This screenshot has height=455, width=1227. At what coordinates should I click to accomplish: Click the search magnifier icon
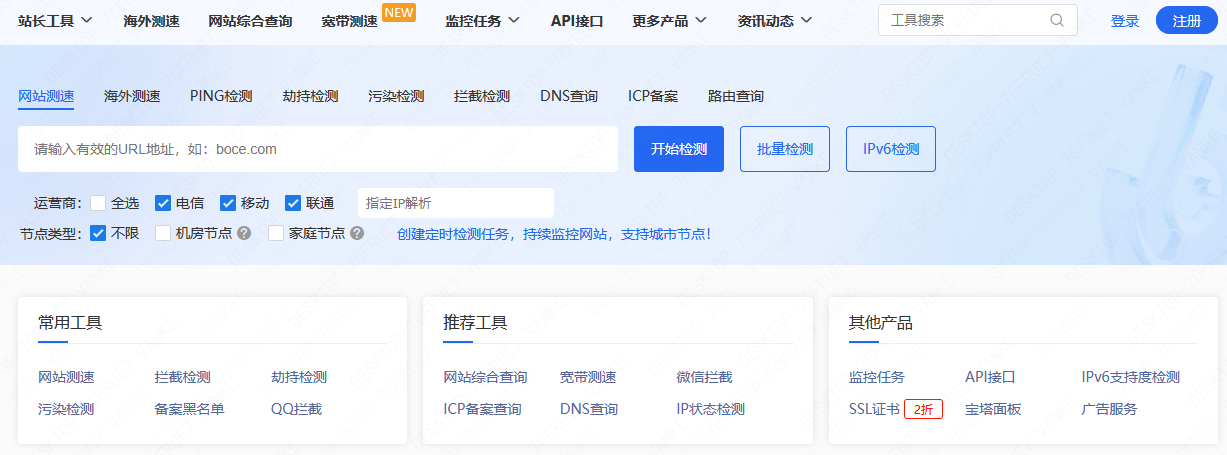(1057, 20)
